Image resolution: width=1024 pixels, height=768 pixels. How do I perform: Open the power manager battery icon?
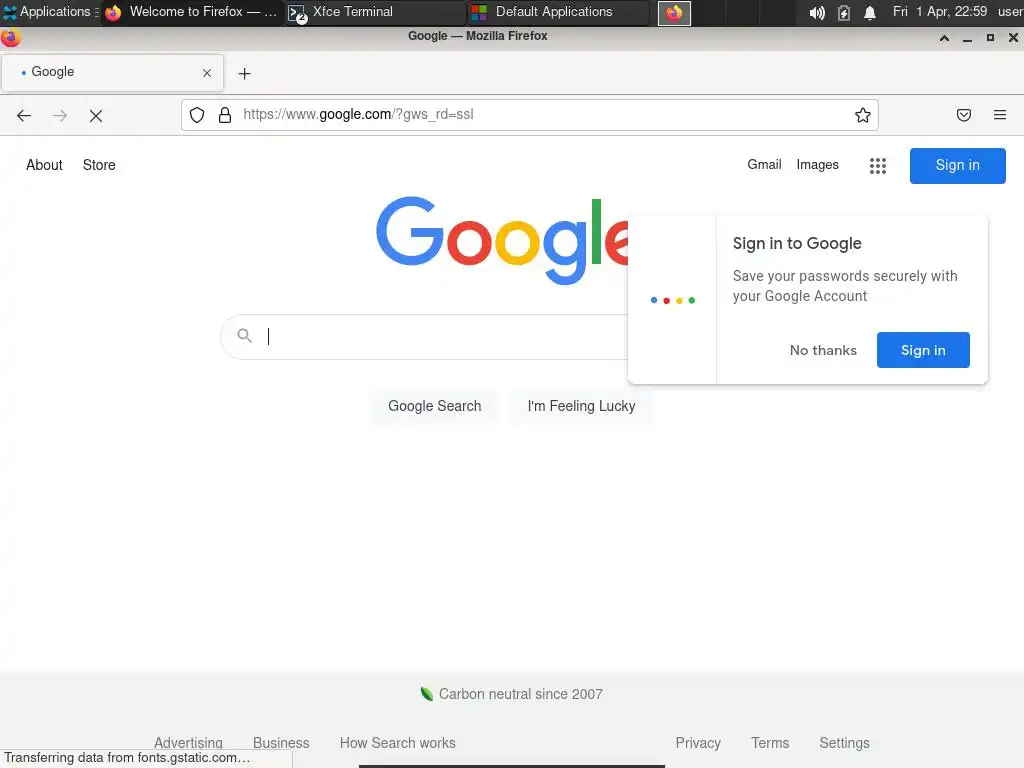click(x=844, y=12)
